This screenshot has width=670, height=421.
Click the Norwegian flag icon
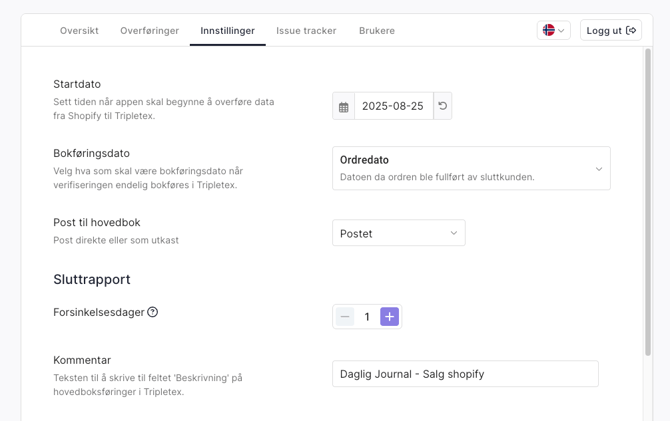click(548, 31)
